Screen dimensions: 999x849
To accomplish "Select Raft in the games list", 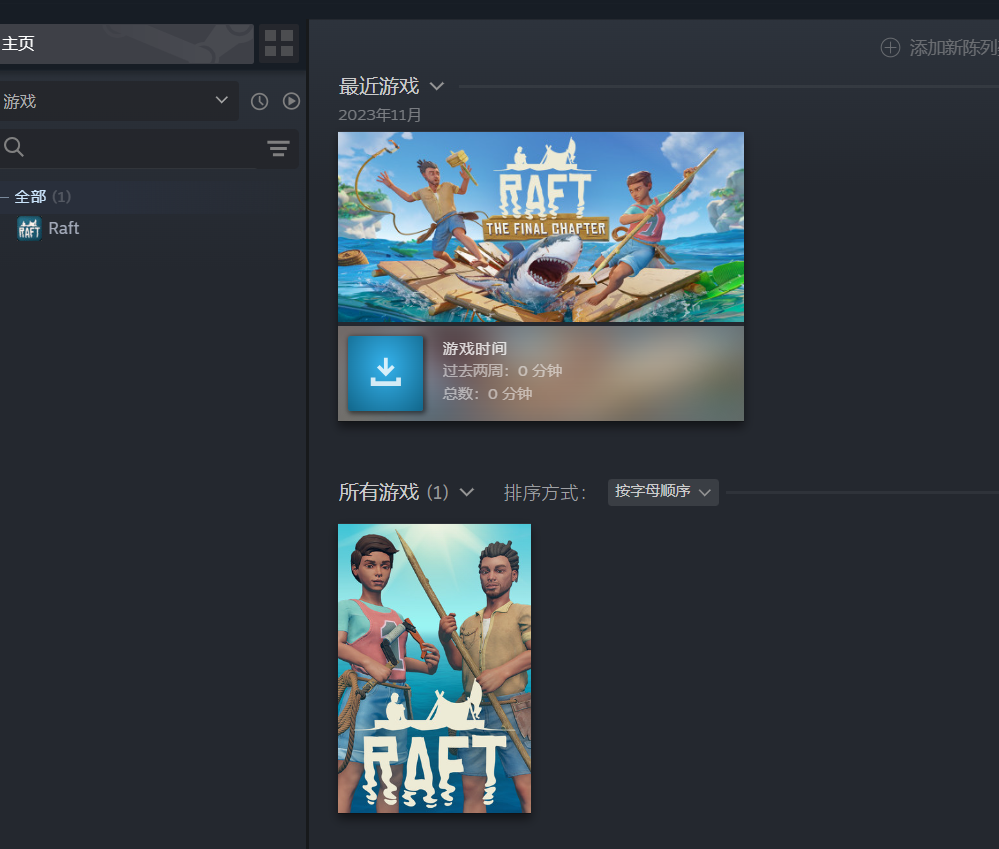I will click(x=64, y=228).
